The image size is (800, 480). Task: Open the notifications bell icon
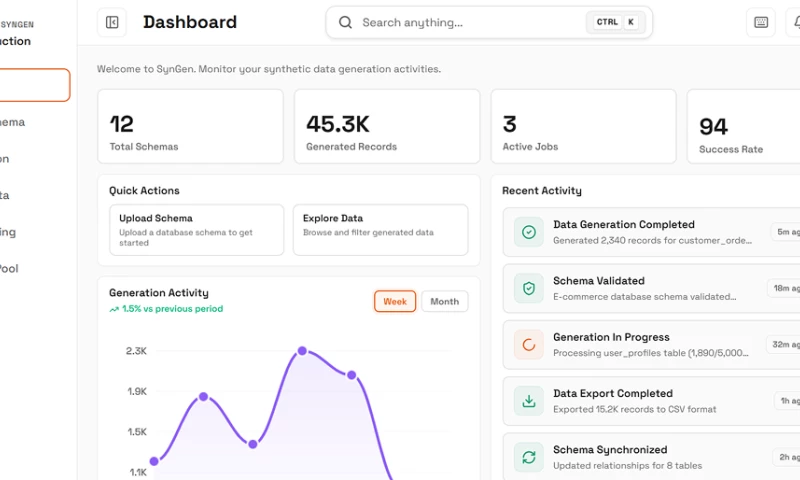click(796, 22)
